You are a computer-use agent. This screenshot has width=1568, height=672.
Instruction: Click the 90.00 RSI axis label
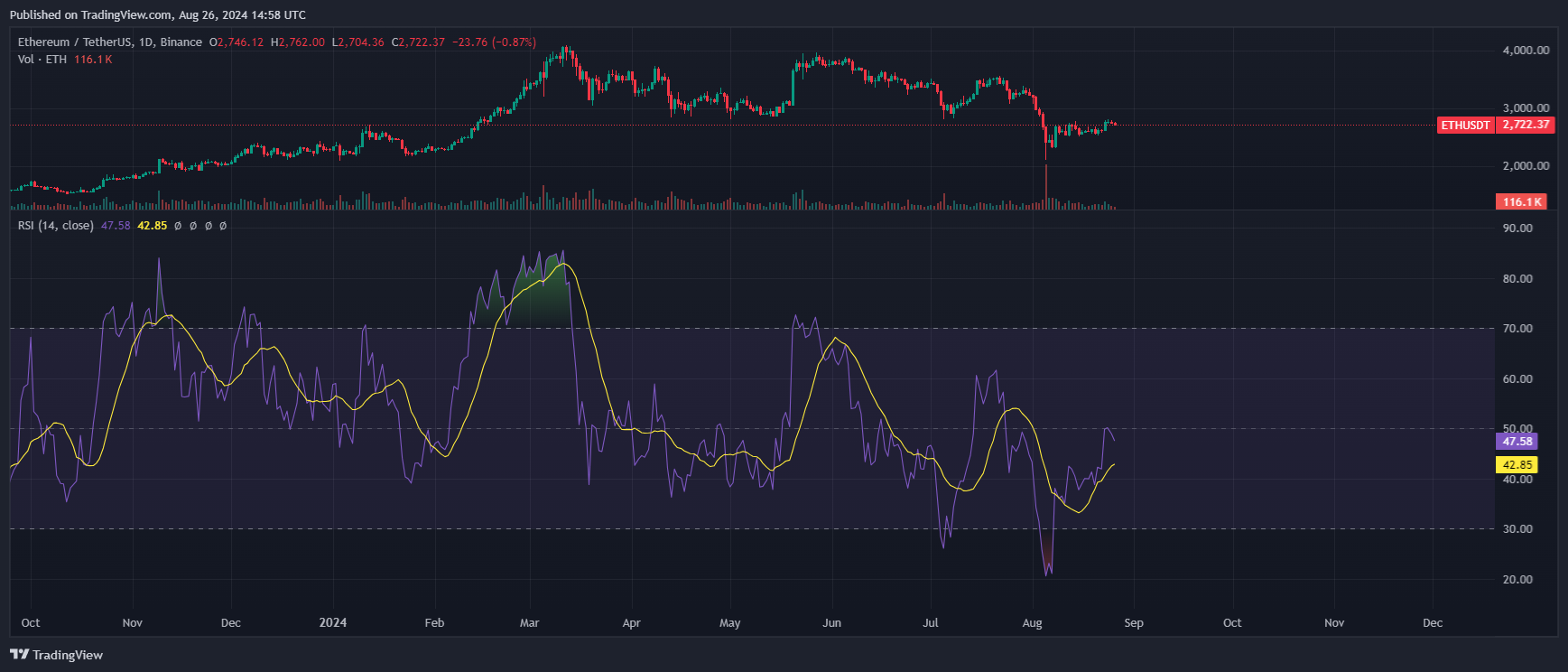pos(1517,229)
